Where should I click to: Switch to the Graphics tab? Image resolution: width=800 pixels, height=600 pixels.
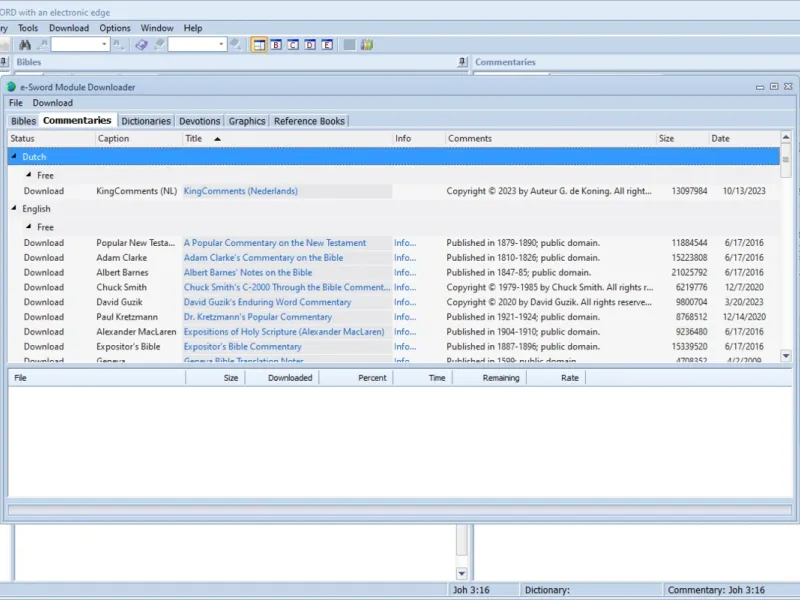point(247,121)
